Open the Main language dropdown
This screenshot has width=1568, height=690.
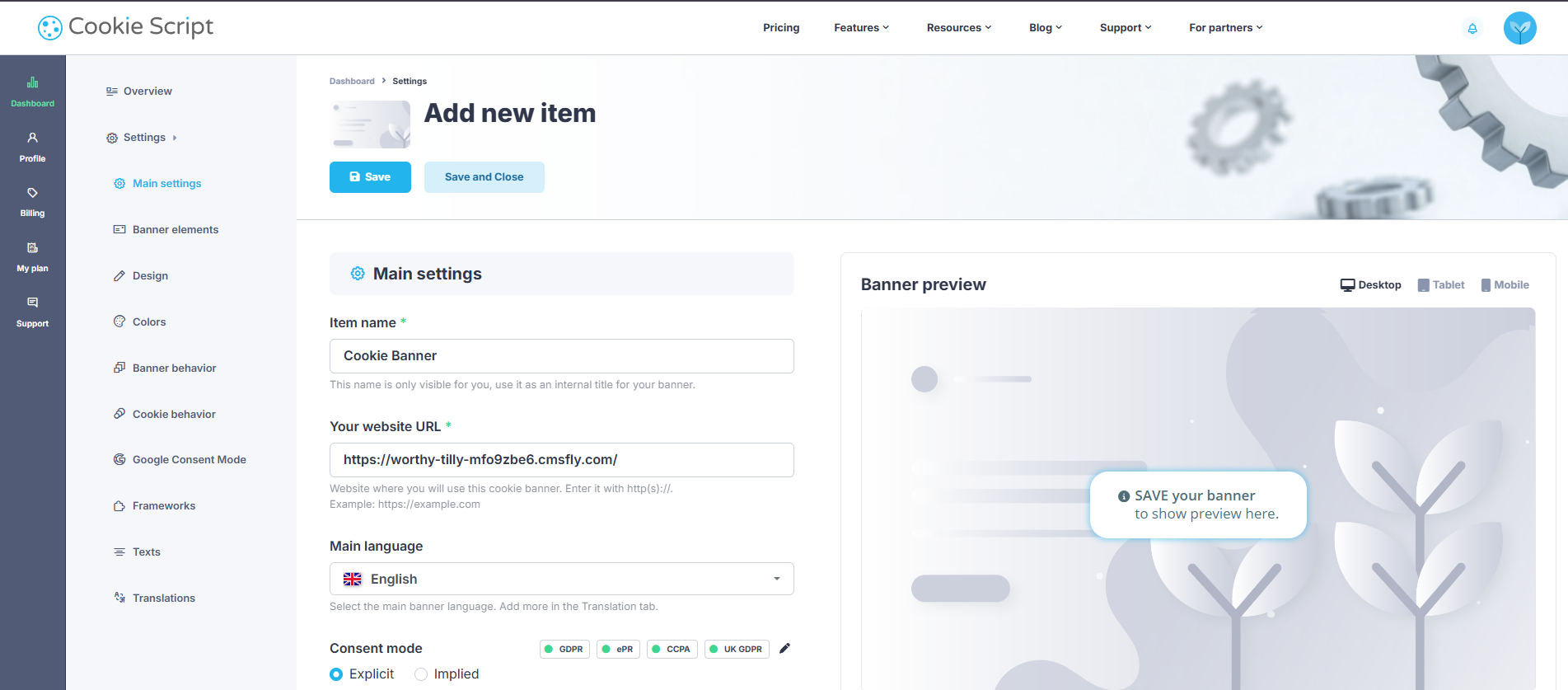562,579
